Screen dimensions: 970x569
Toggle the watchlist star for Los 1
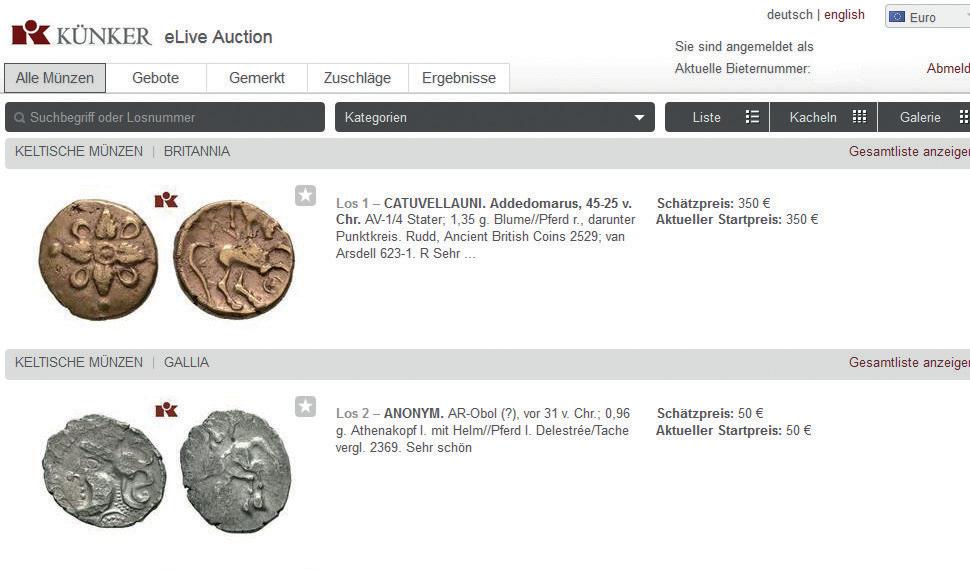(305, 196)
